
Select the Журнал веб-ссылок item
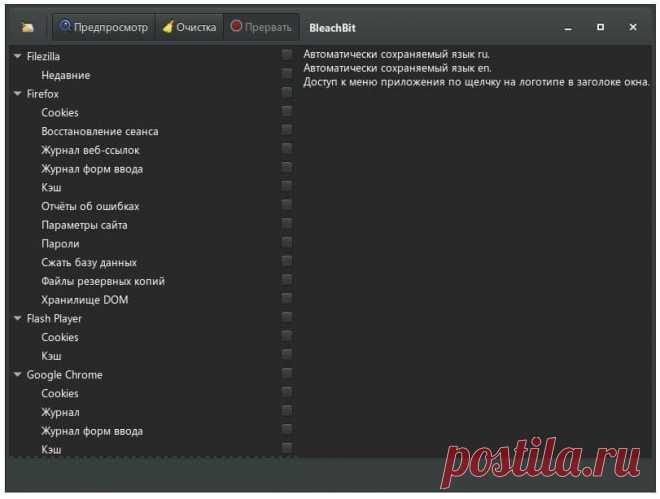[90, 150]
